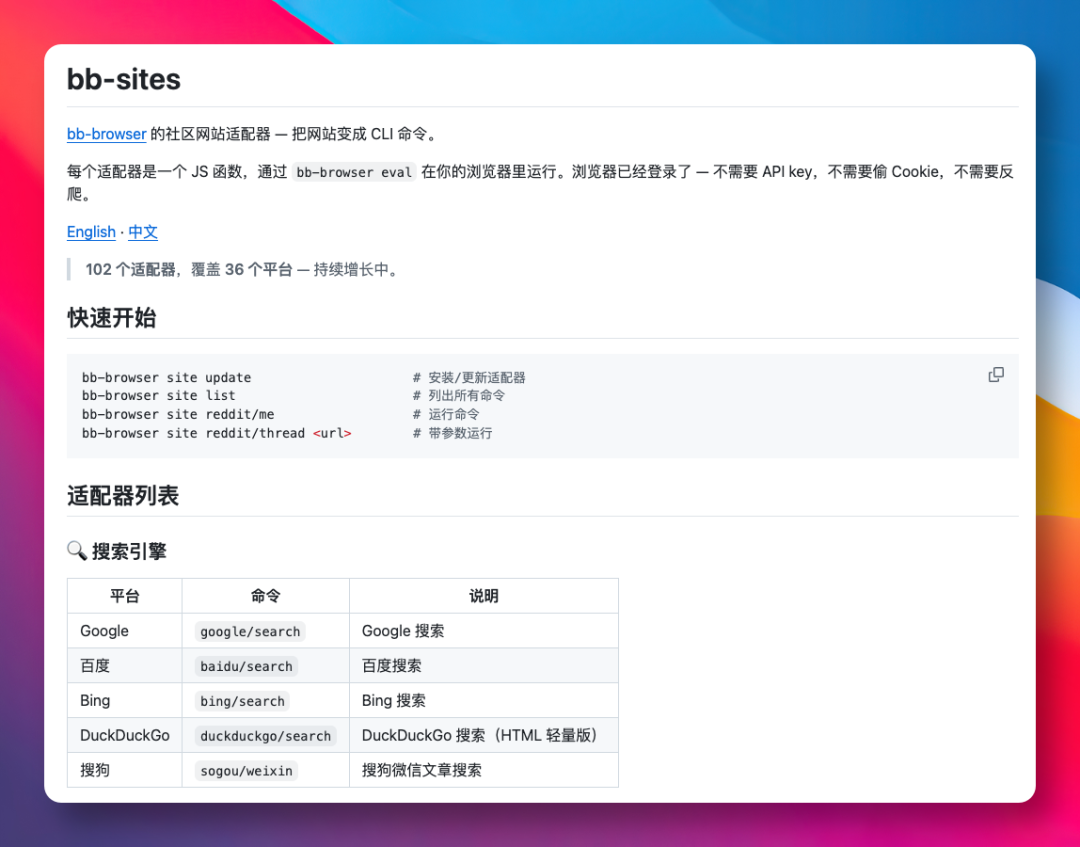Select the google/search command code
This screenshot has width=1080, height=847.
tap(250, 631)
